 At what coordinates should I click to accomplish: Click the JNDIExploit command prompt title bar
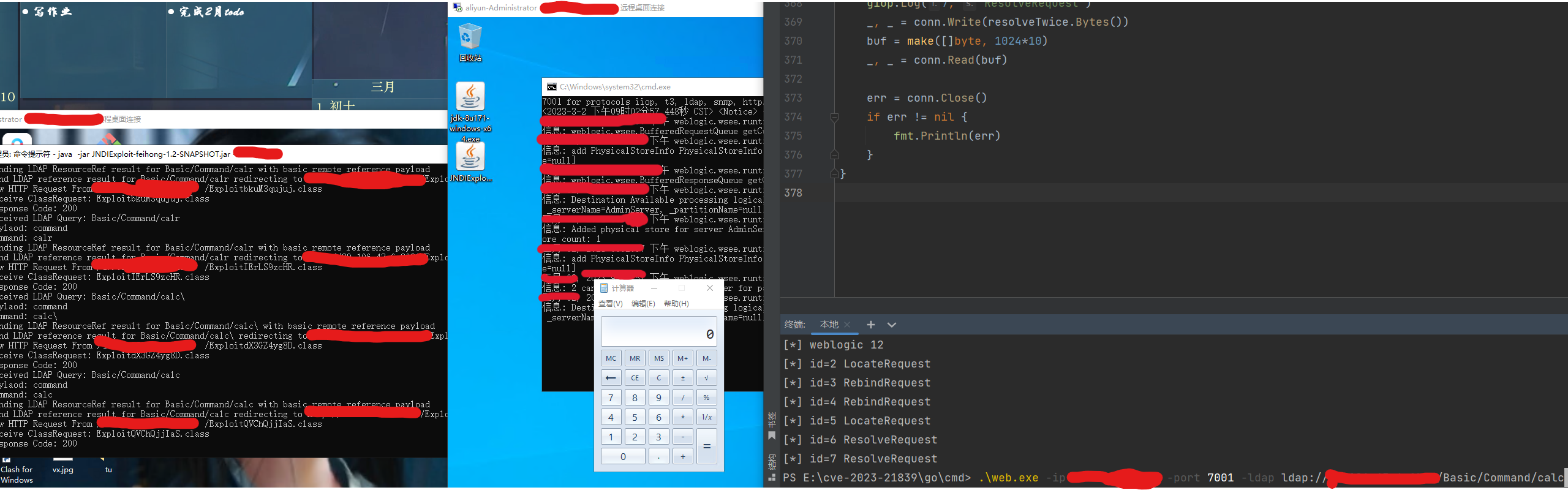[224, 154]
